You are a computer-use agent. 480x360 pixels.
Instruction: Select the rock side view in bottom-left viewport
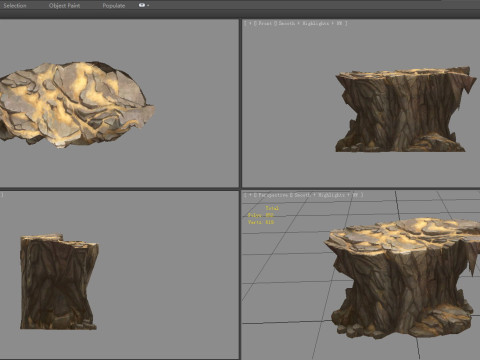tap(59, 282)
